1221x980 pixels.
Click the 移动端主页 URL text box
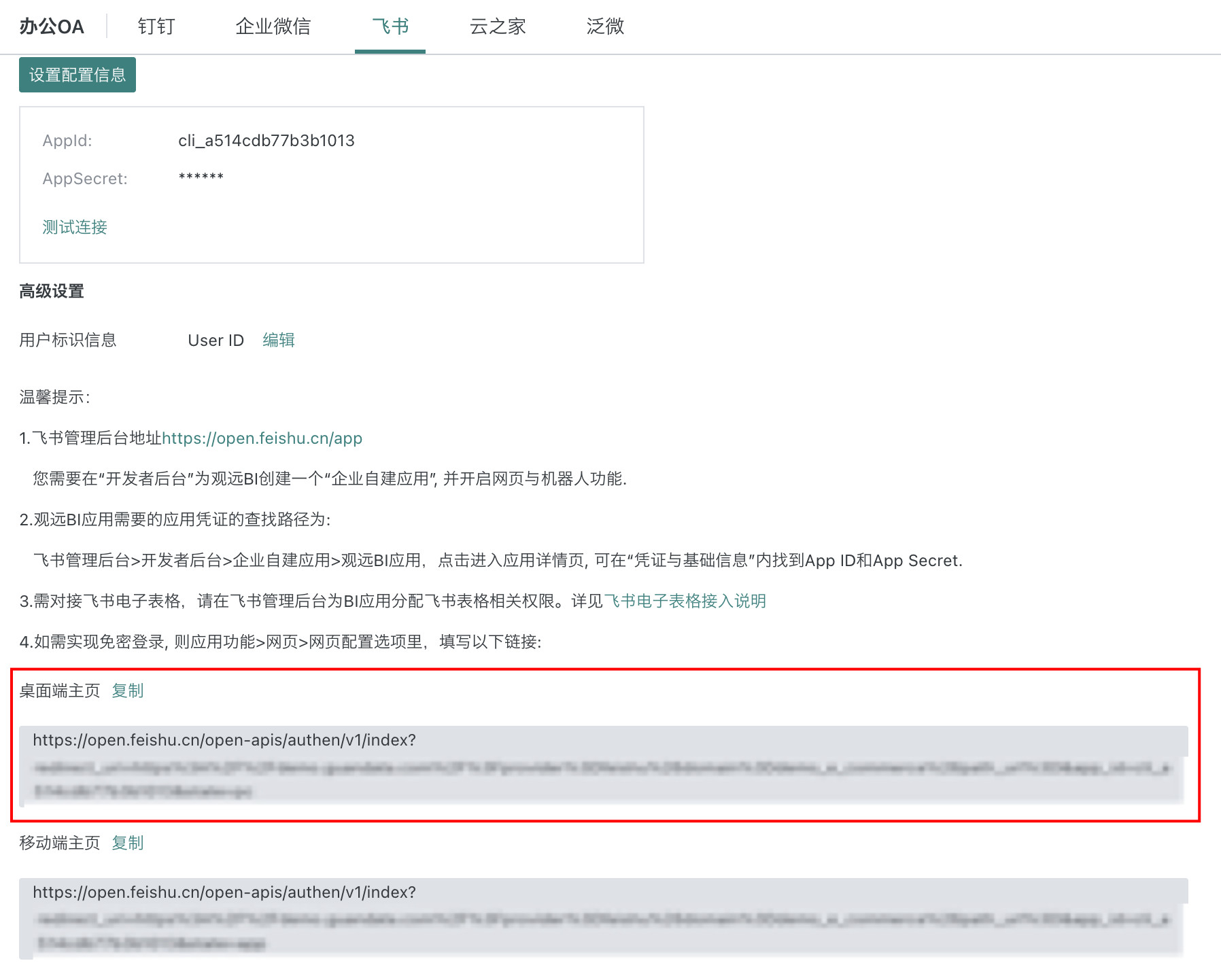(x=603, y=917)
